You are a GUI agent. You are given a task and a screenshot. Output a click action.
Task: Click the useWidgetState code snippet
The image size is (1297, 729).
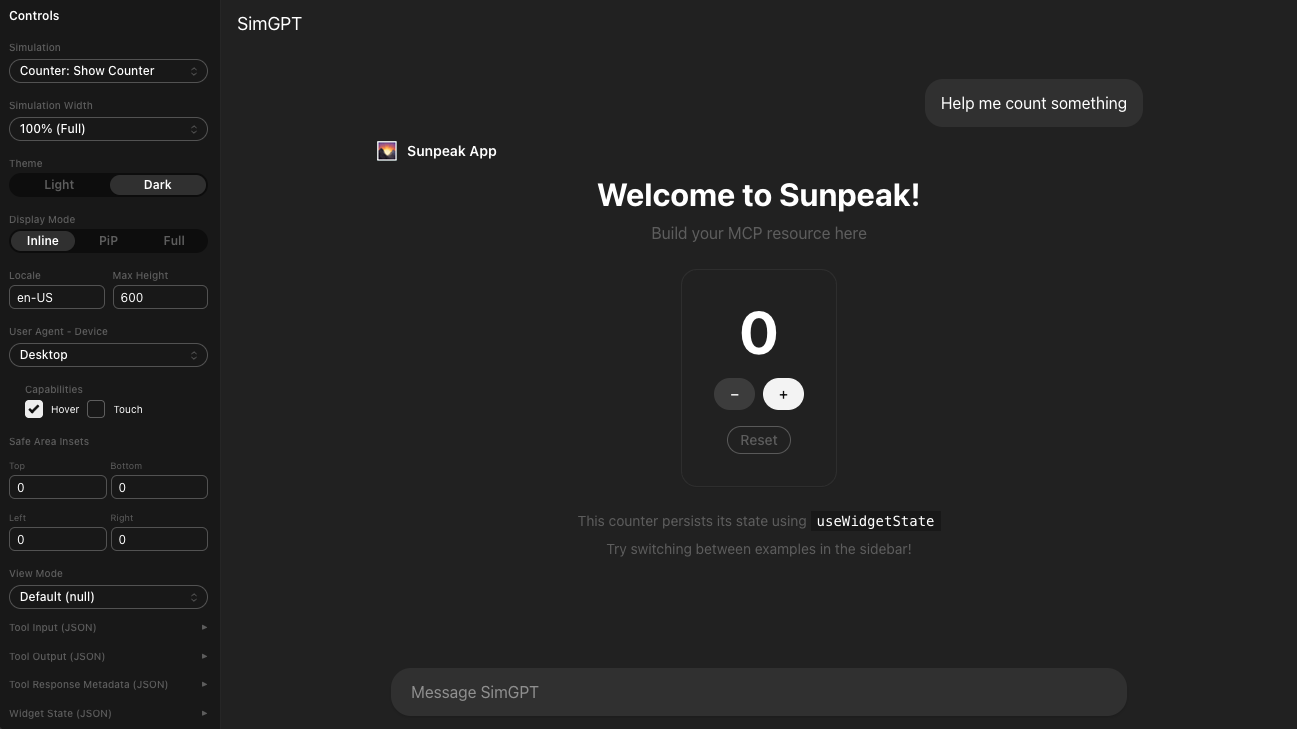875,521
